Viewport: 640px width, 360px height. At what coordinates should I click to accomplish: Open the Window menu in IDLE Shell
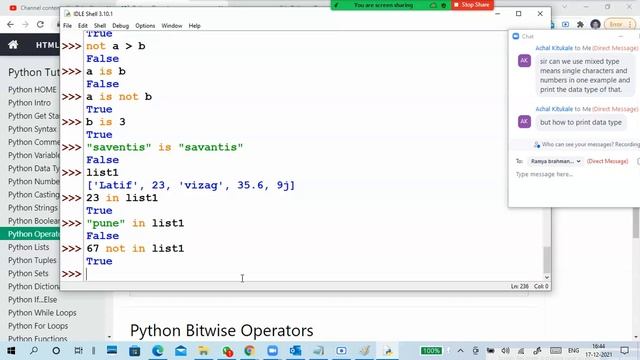(171, 26)
